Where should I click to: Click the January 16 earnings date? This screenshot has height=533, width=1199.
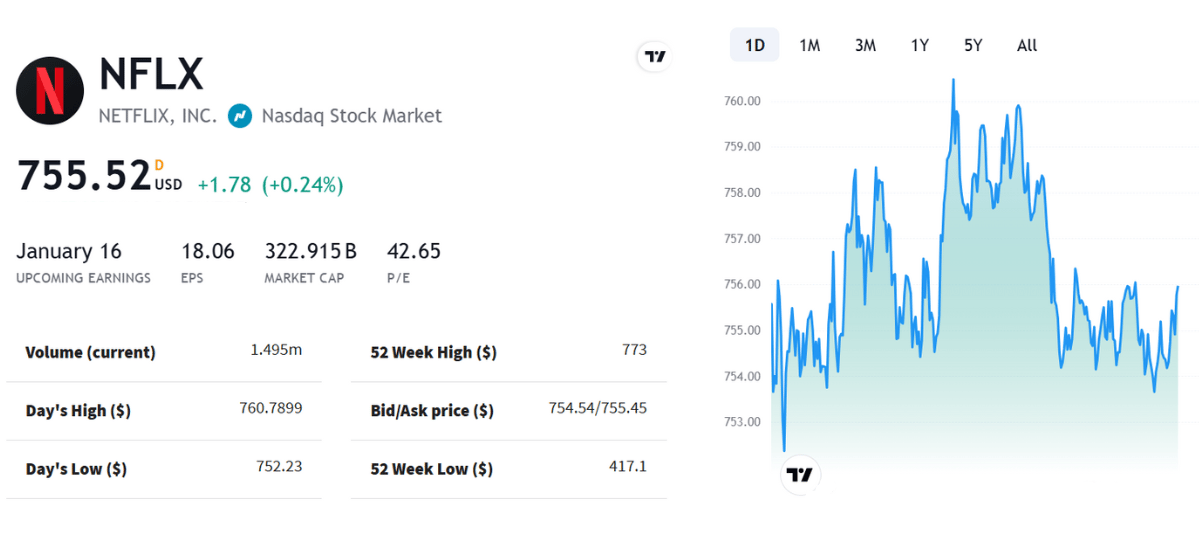(69, 251)
